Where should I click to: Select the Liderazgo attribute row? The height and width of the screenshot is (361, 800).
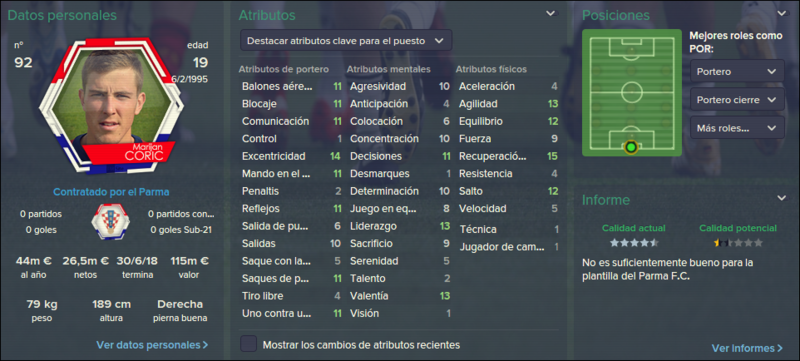point(399,226)
